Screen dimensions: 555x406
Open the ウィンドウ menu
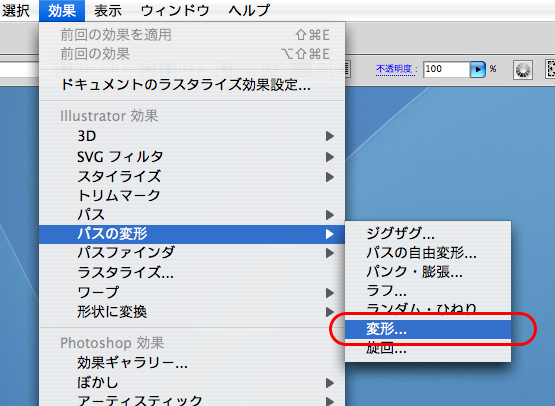pyautogui.click(x=174, y=11)
